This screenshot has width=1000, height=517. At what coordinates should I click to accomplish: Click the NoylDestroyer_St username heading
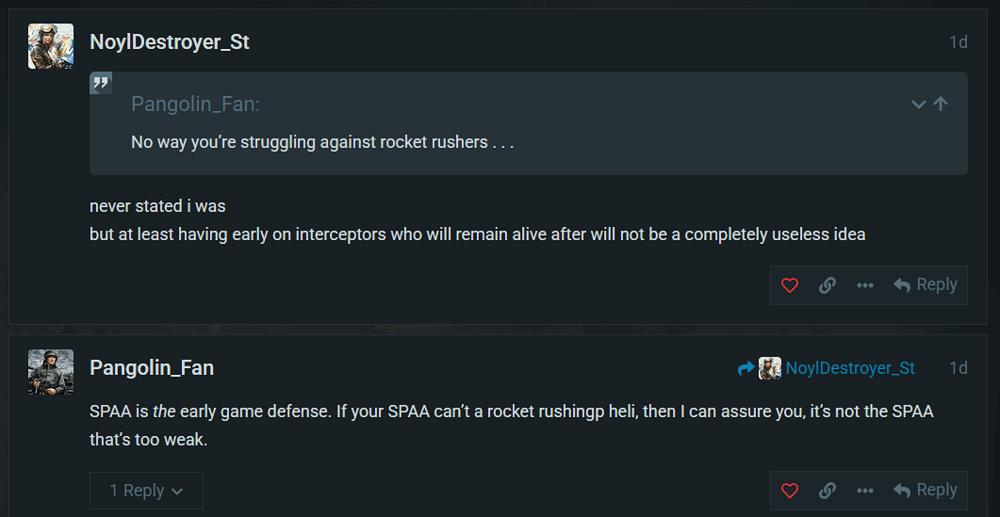(x=169, y=42)
